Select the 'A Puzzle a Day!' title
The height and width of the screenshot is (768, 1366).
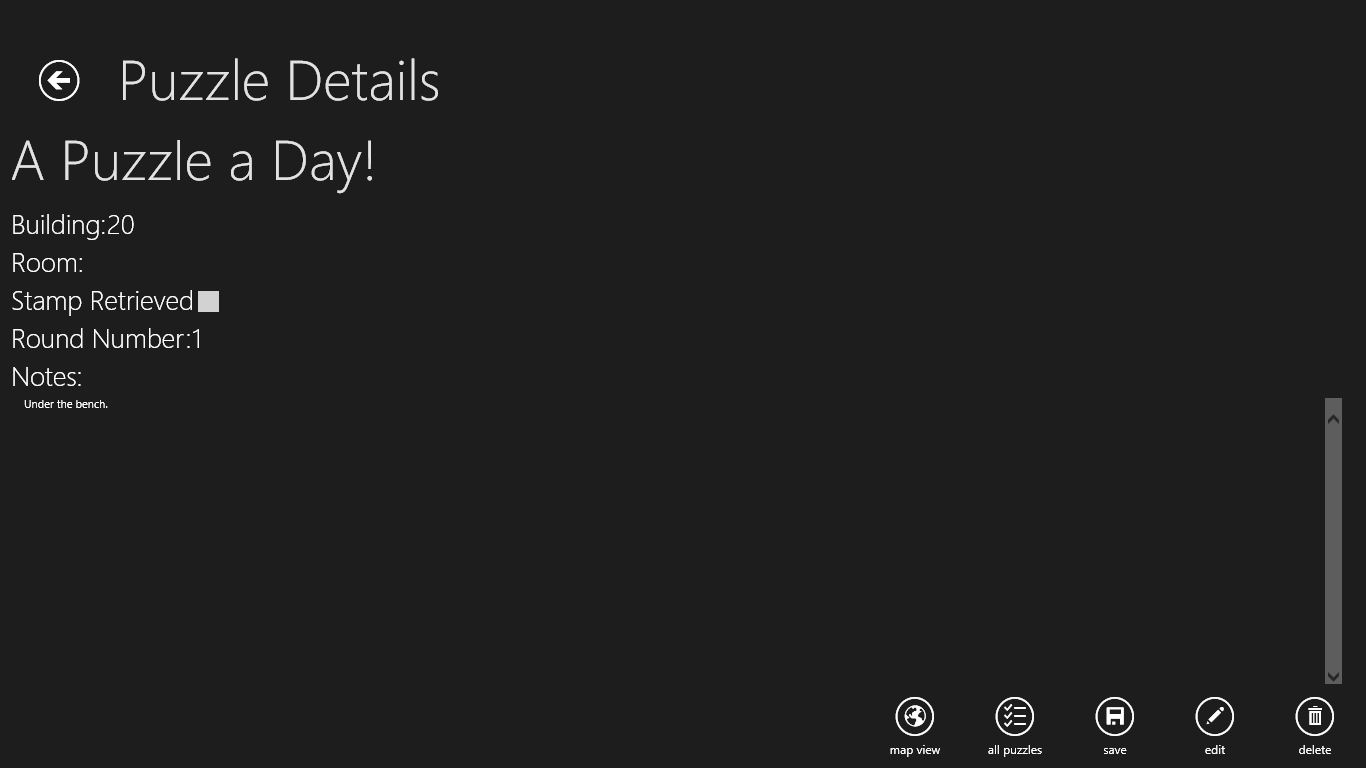pyautogui.click(x=193, y=161)
